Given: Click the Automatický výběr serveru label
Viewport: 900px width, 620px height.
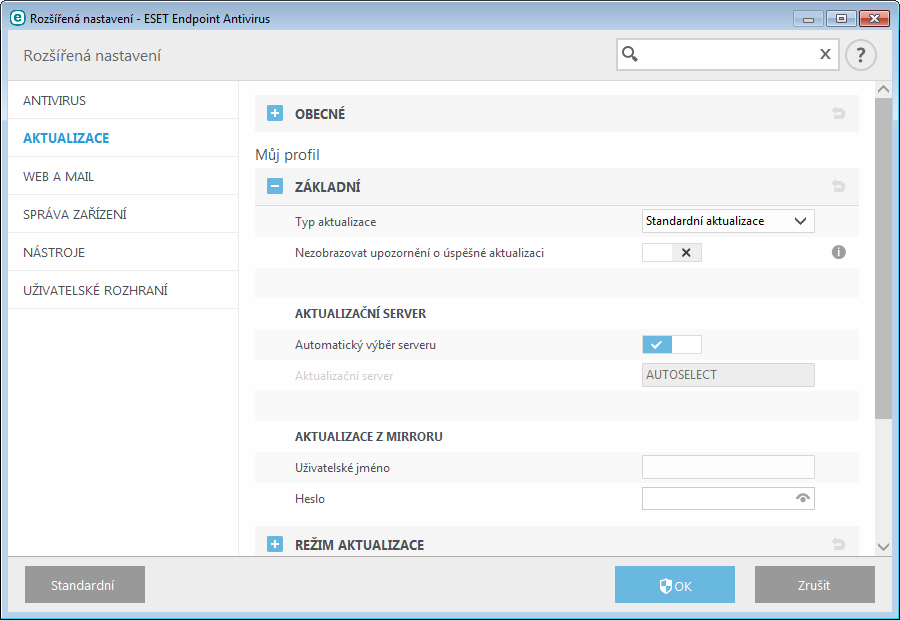Looking at the screenshot, I should 366,345.
